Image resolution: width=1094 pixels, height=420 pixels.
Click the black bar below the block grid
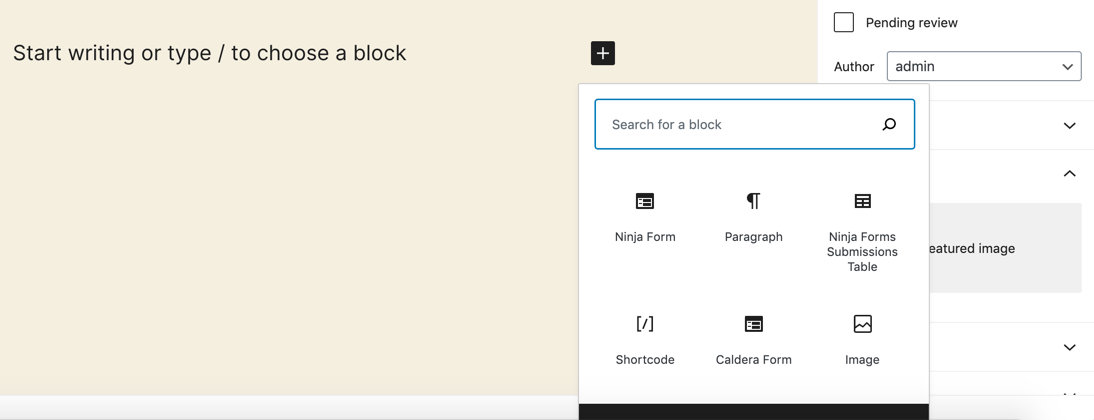[753, 411]
